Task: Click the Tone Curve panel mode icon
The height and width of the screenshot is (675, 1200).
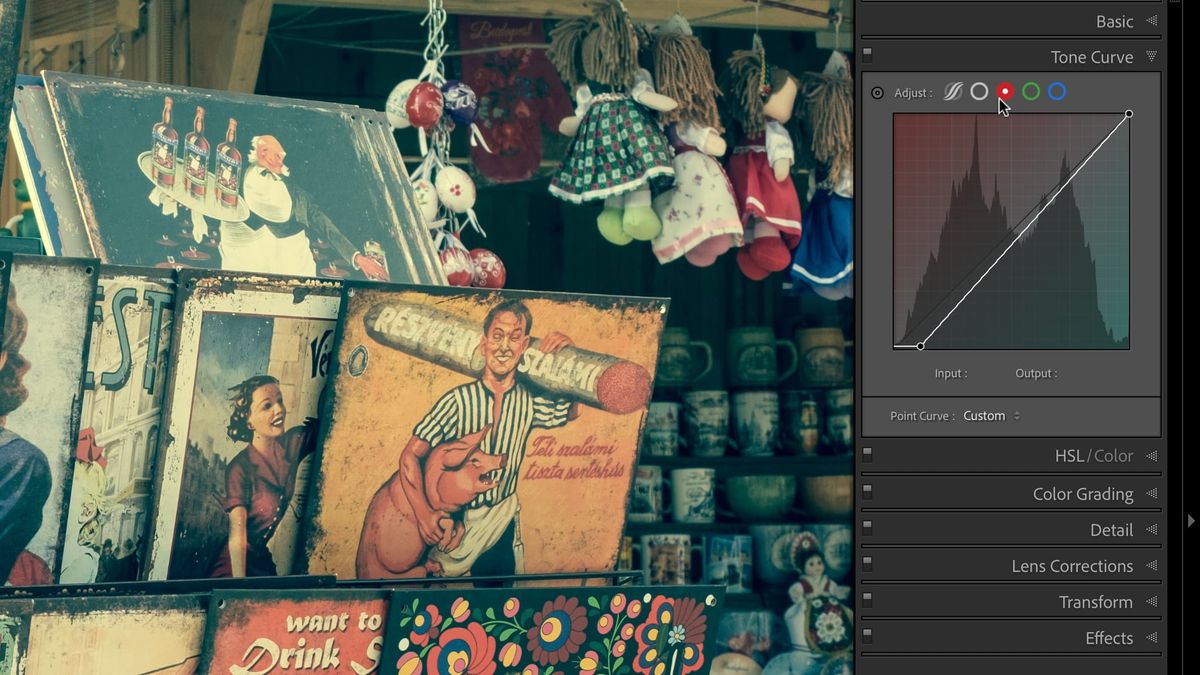Action: pyautogui.click(x=866, y=57)
